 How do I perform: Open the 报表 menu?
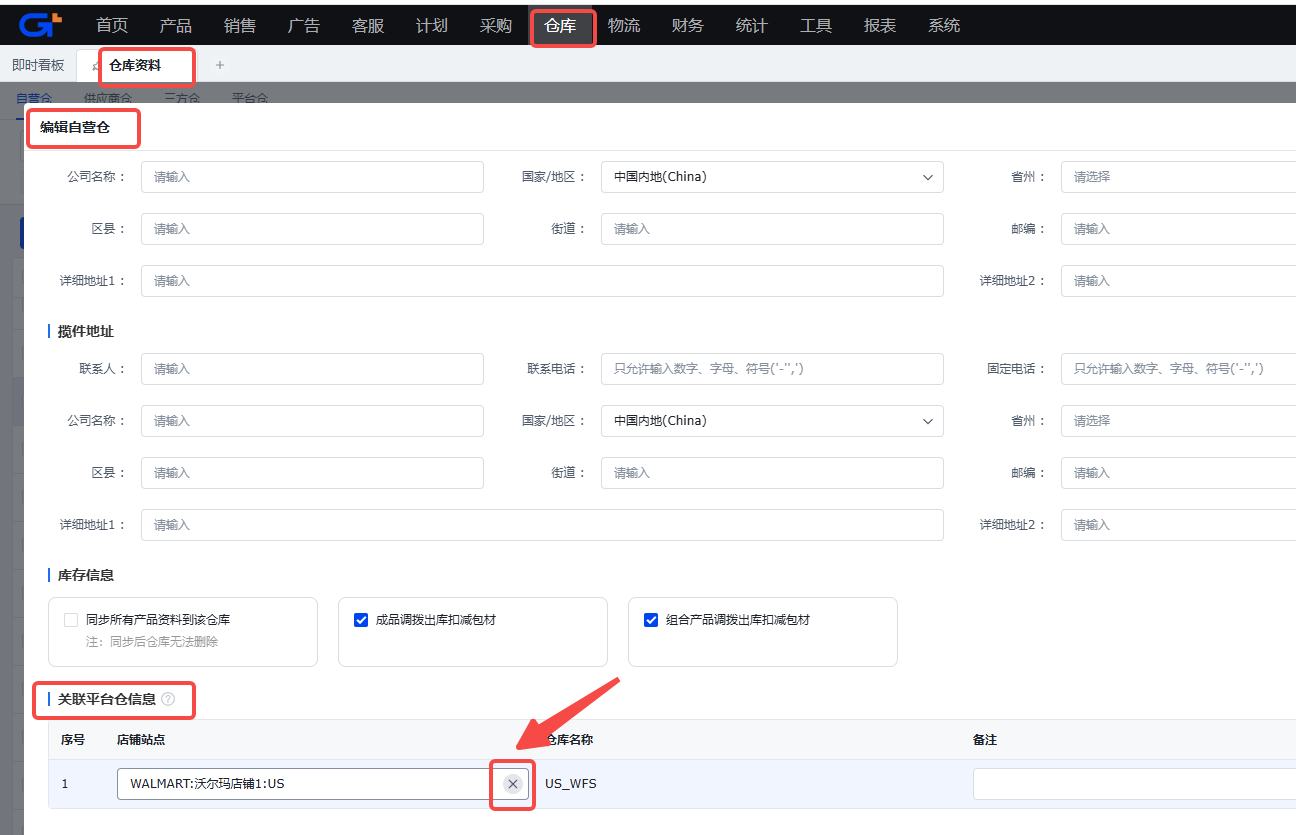click(880, 26)
